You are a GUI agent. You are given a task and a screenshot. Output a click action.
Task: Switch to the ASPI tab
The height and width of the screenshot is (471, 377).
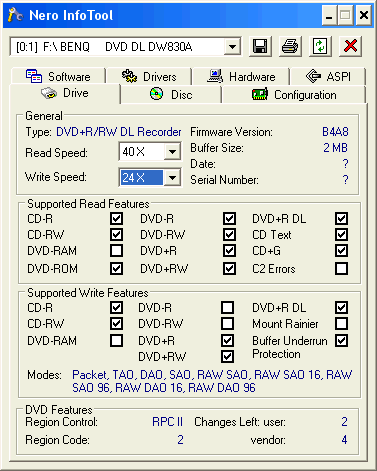tap(328, 76)
